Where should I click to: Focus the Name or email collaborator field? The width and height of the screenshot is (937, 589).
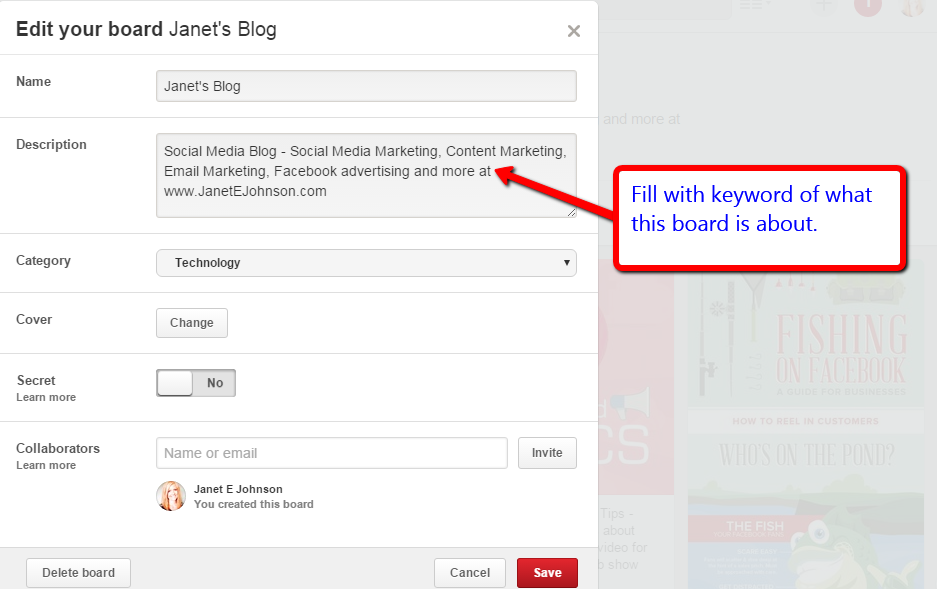pos(332,453)
